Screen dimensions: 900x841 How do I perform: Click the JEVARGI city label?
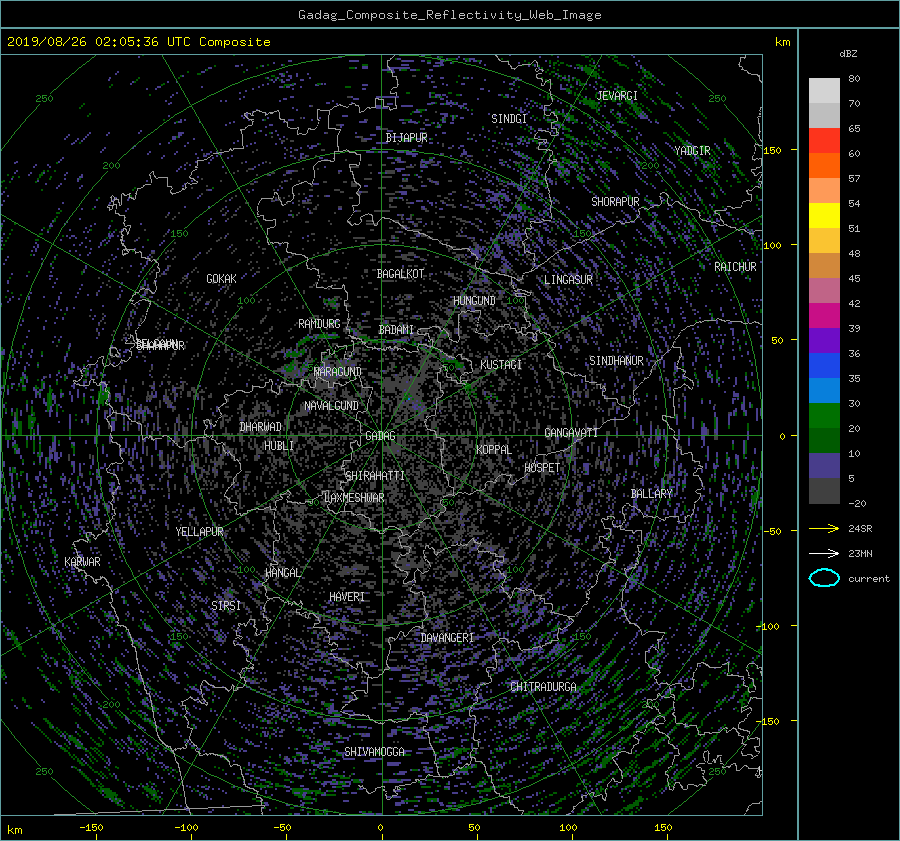tap(617, 96)
